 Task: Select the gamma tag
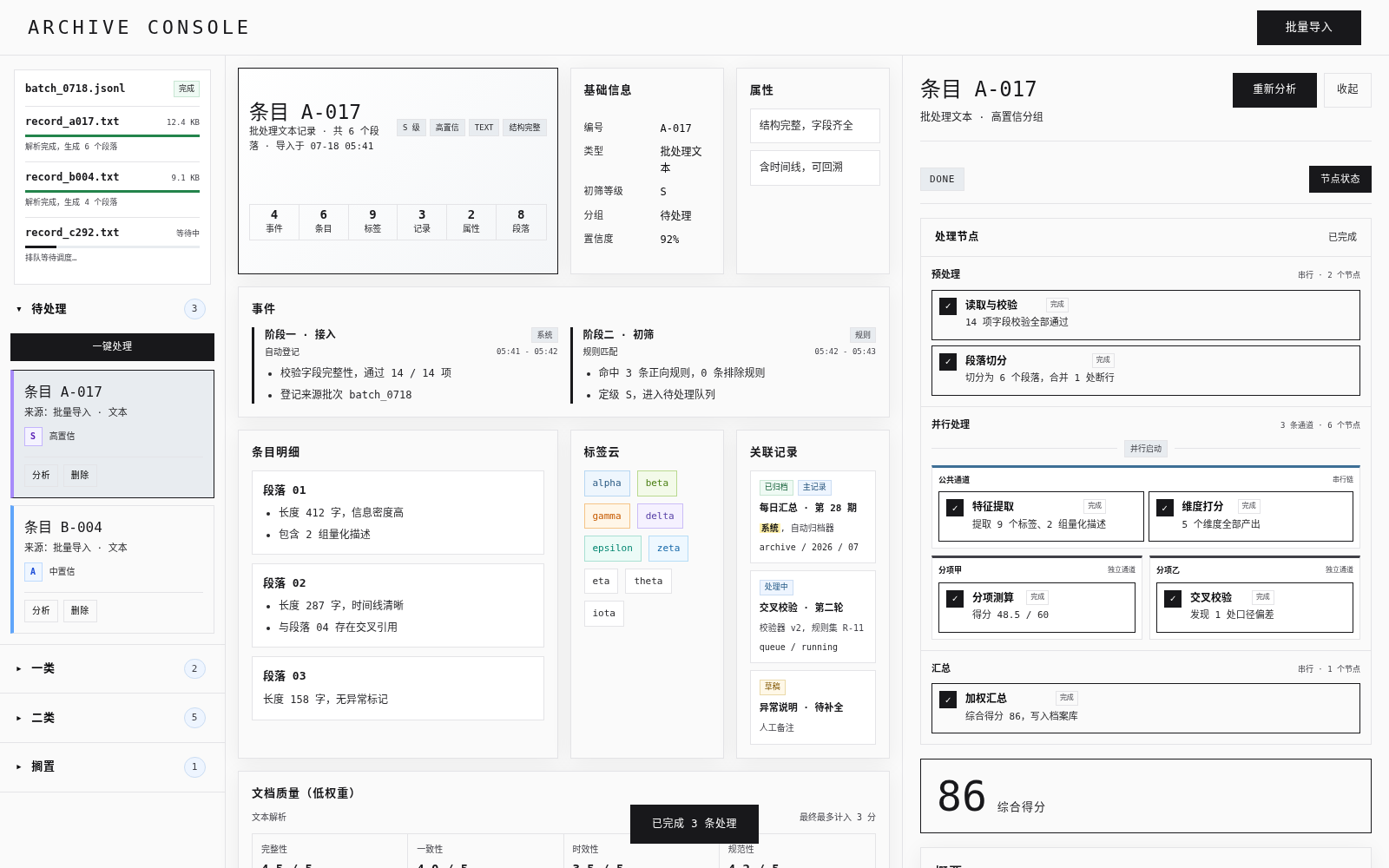(607, 516)
